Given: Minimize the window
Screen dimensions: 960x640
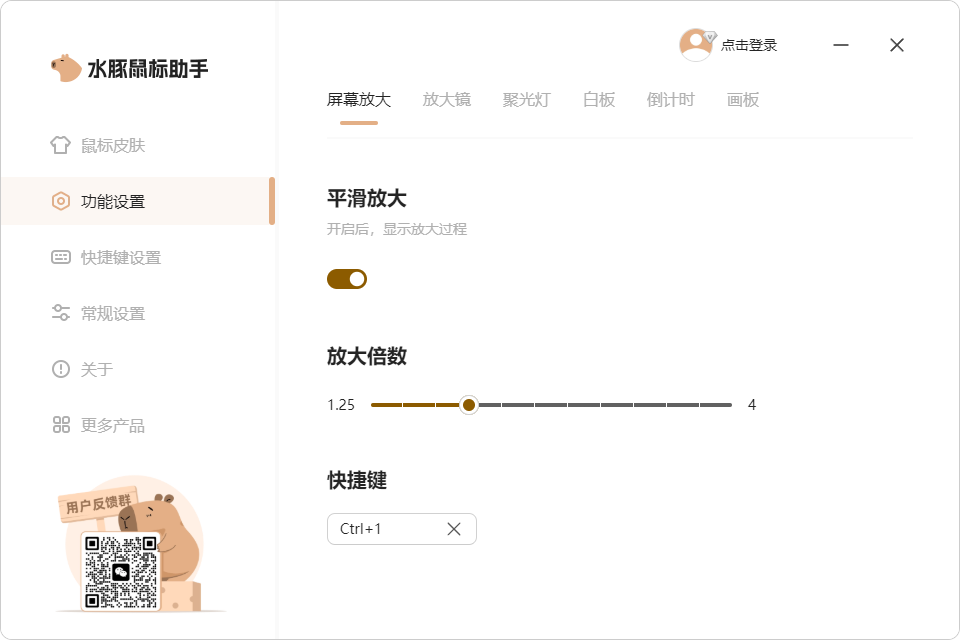Looking at the screenshot, I should [x=841, y=45].
